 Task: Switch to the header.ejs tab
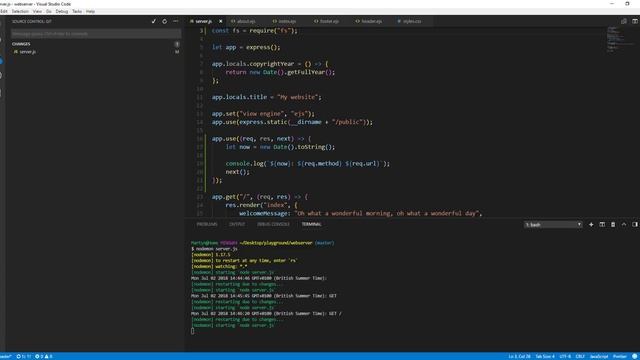pyautogui.click(x=369, y=21)
